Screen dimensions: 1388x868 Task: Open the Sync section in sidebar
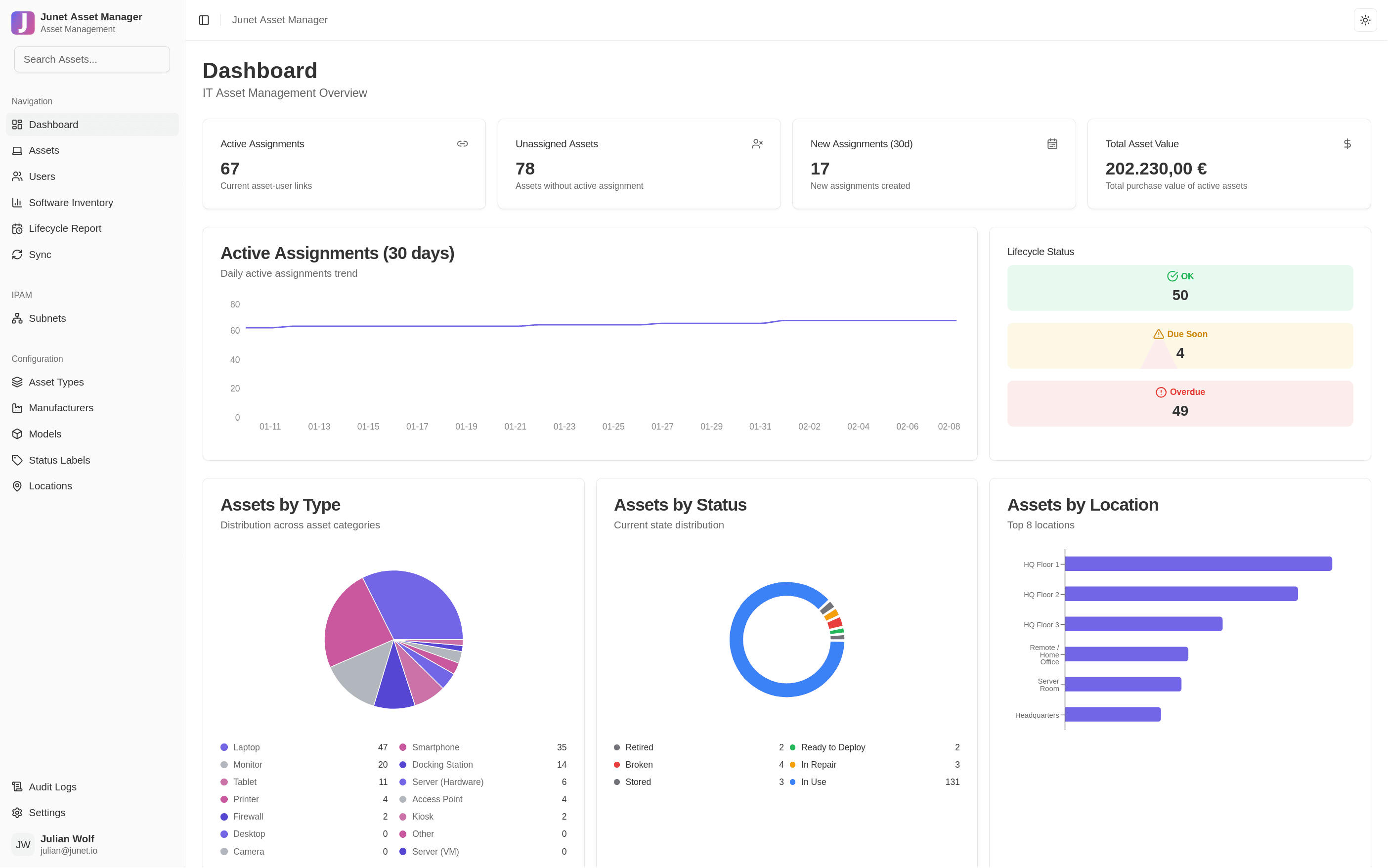tap(39, 254)
